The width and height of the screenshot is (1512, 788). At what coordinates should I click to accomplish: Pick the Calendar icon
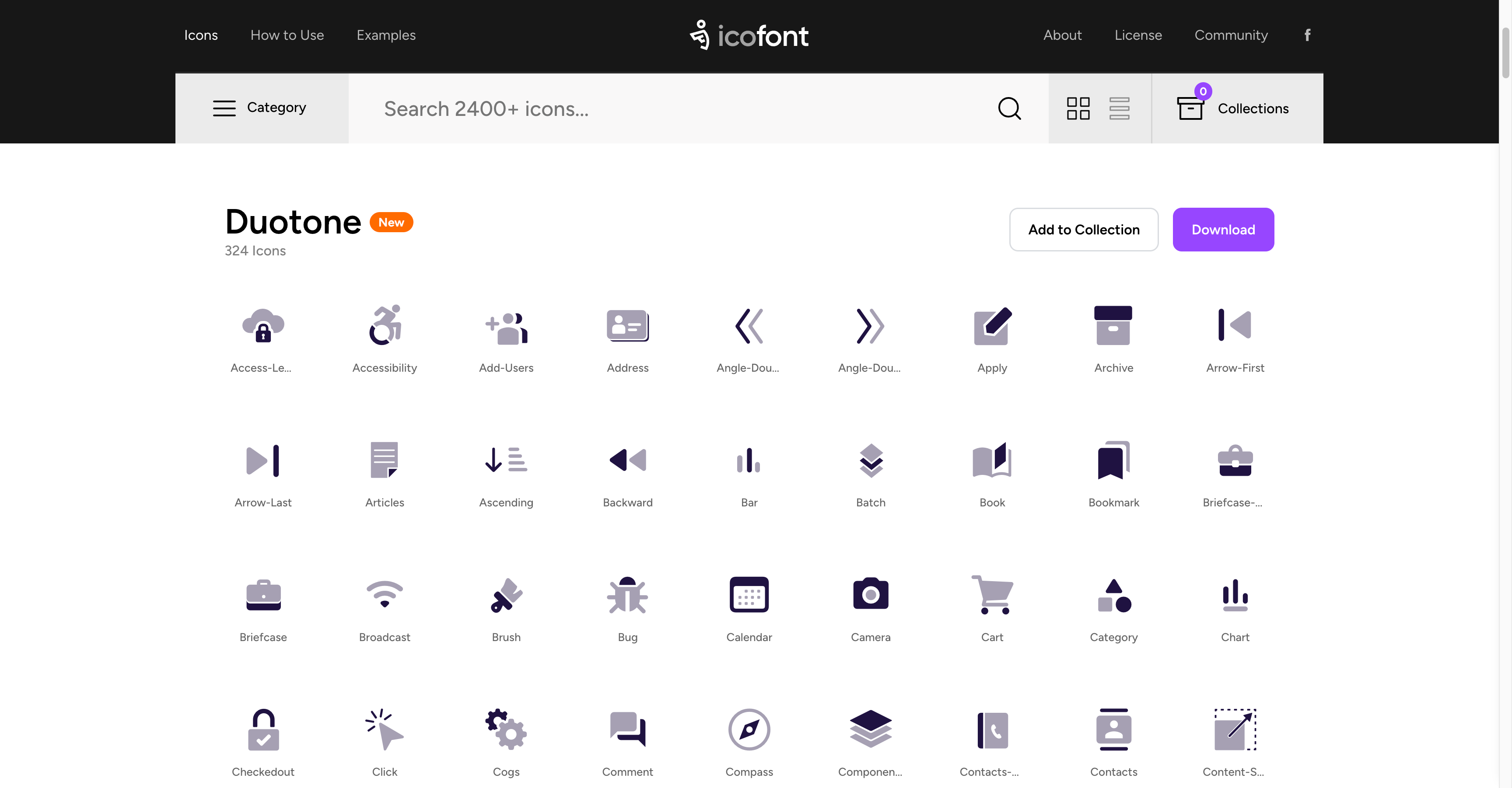click(x=749, y=594)
